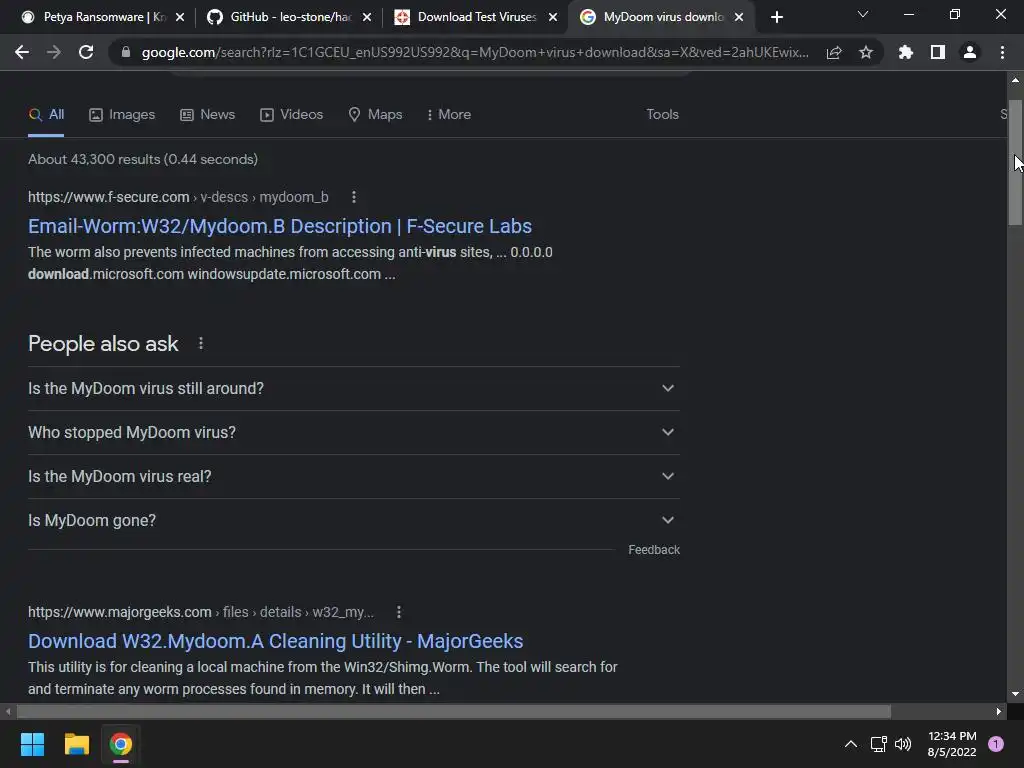Screen dimensions: 1024x768
Task: Click the scroll up arrow of the vertical scrollbar
Action: (1015, 80)
